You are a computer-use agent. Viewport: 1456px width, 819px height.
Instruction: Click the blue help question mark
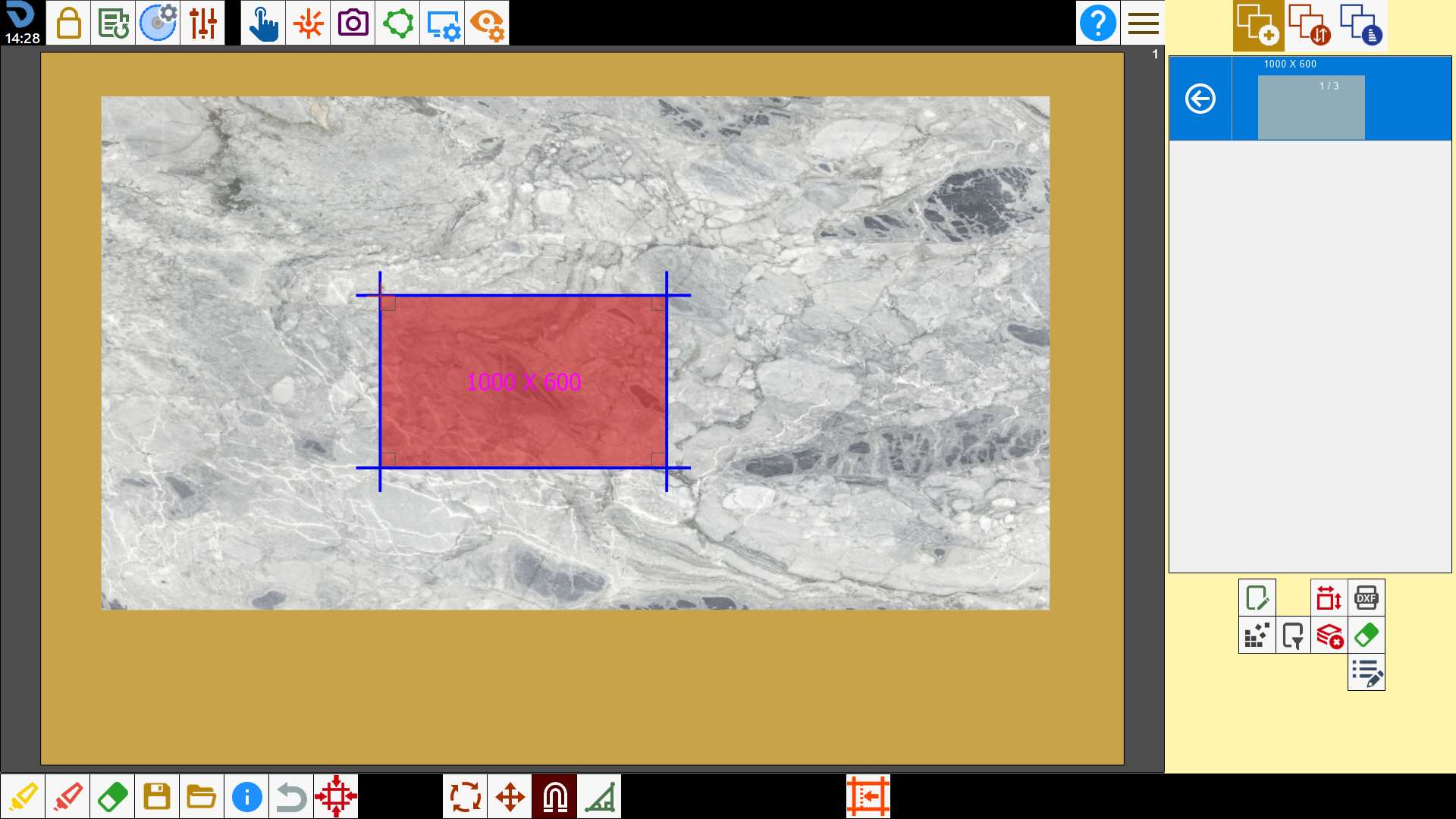pyautogui.click(x=1097, y=23)
